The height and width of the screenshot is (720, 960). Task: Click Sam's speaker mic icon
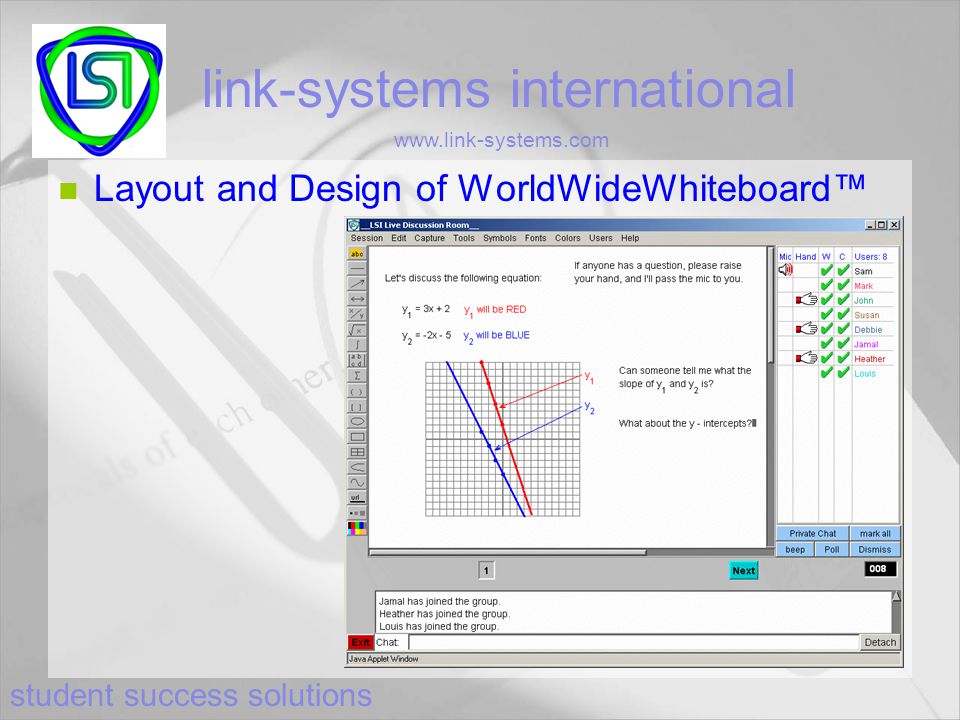[786, 270]
